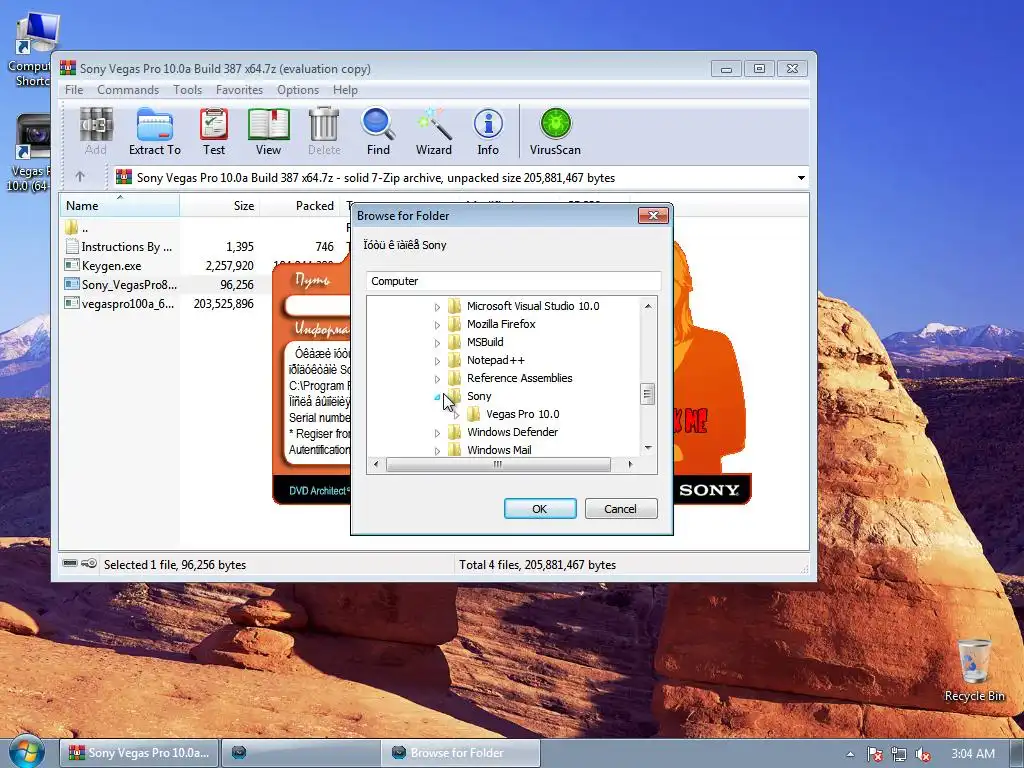Click the muted volume tray icon
Screen dimensions: 1024x768
tap(923, 754)
